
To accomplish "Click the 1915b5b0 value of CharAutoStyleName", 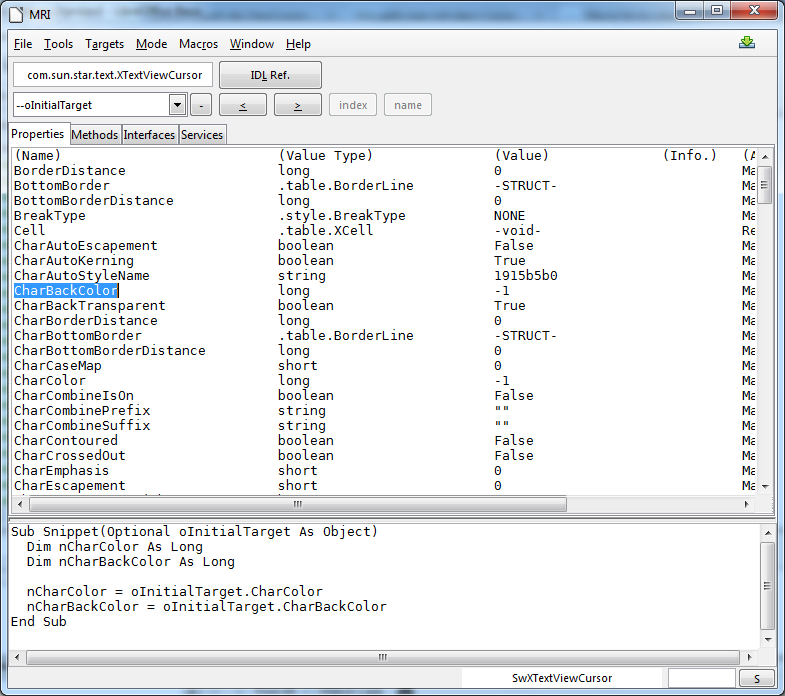I will [x=526, y=276].
